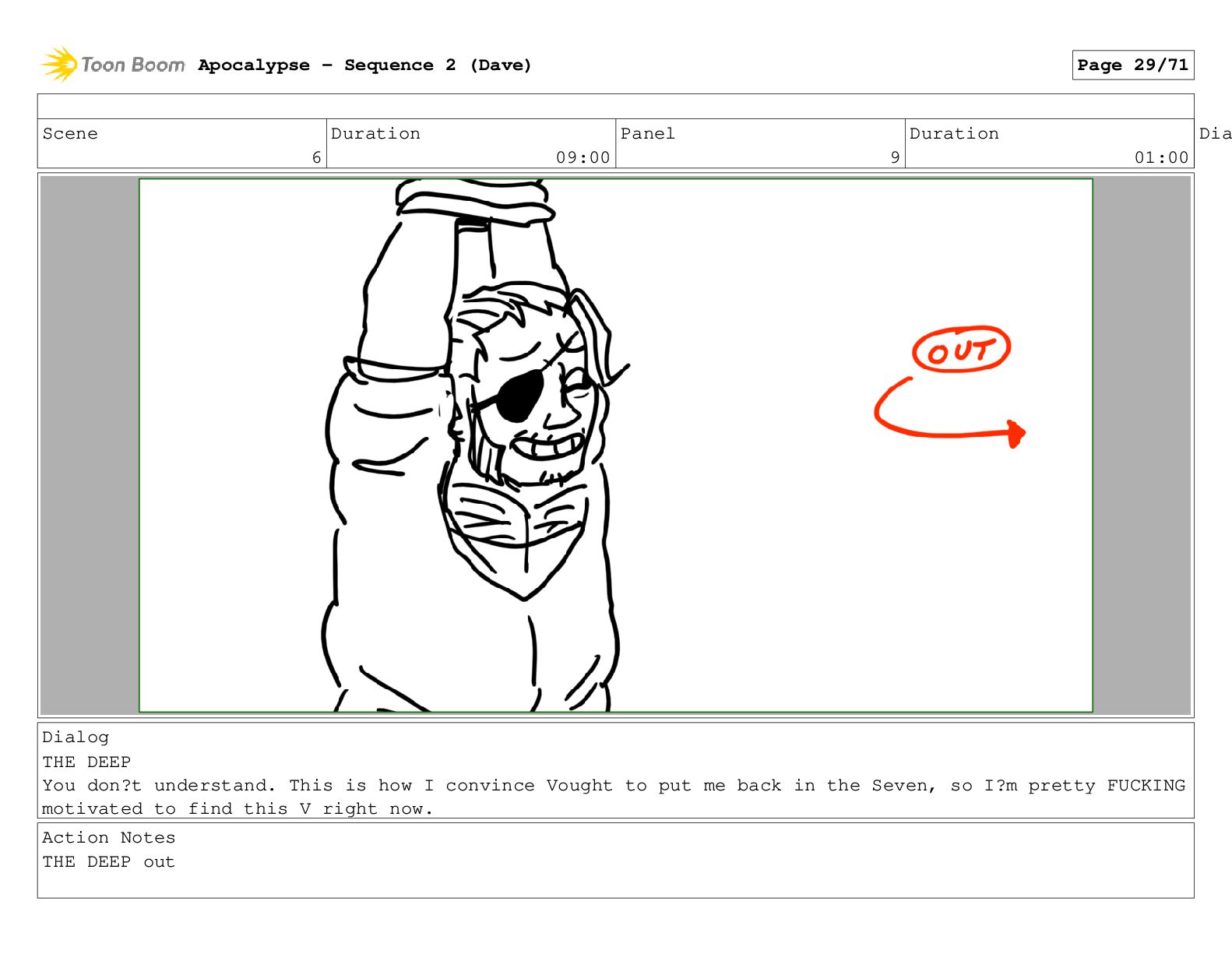1232x954 pixels.
Task: Click the dialog line starting 'You don?t understand'
Action: tap(614, 785)
